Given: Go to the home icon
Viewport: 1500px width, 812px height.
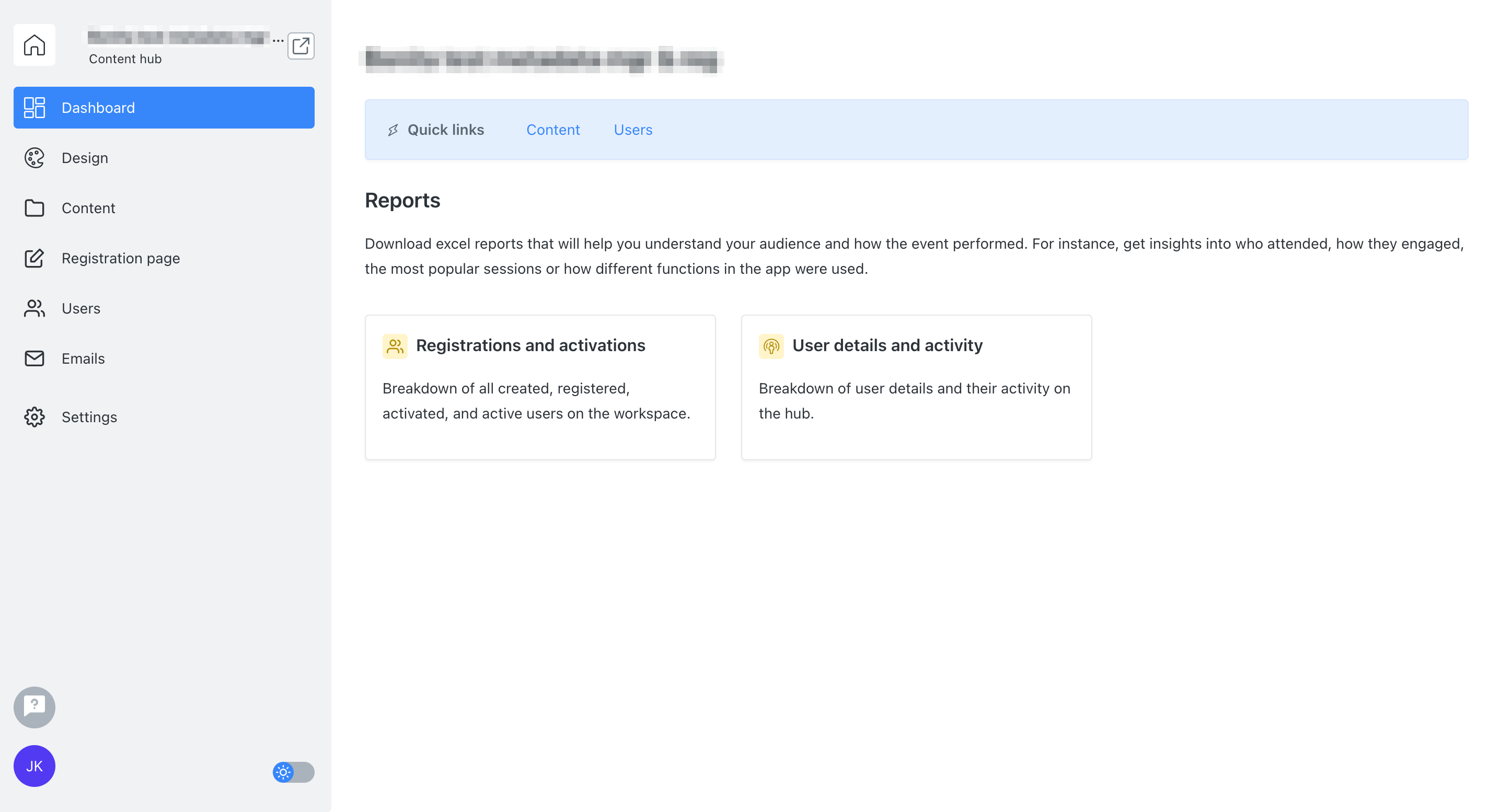Looking at the screenshot, I should click(34, 45).
